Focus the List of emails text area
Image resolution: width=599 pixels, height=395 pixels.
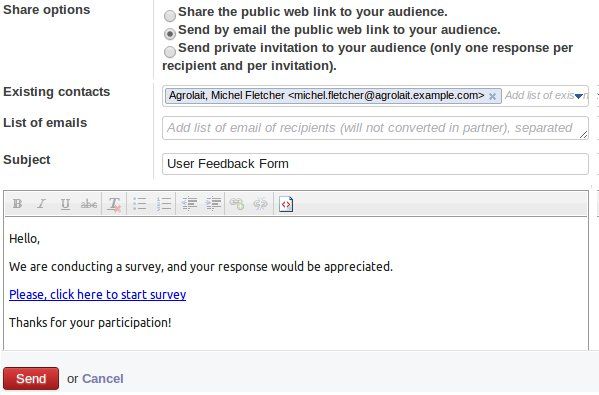pos(375,128)
